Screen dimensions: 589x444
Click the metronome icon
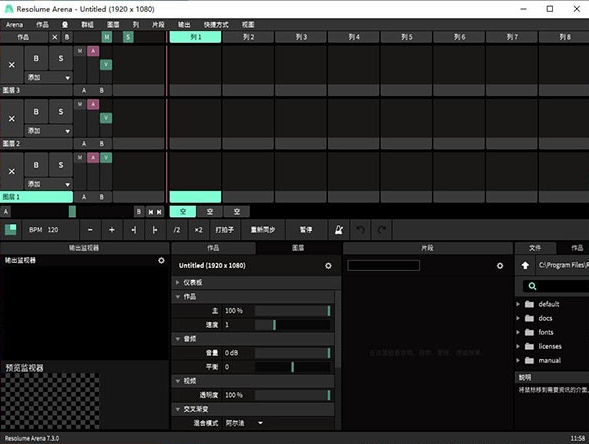tap(338, 230)
